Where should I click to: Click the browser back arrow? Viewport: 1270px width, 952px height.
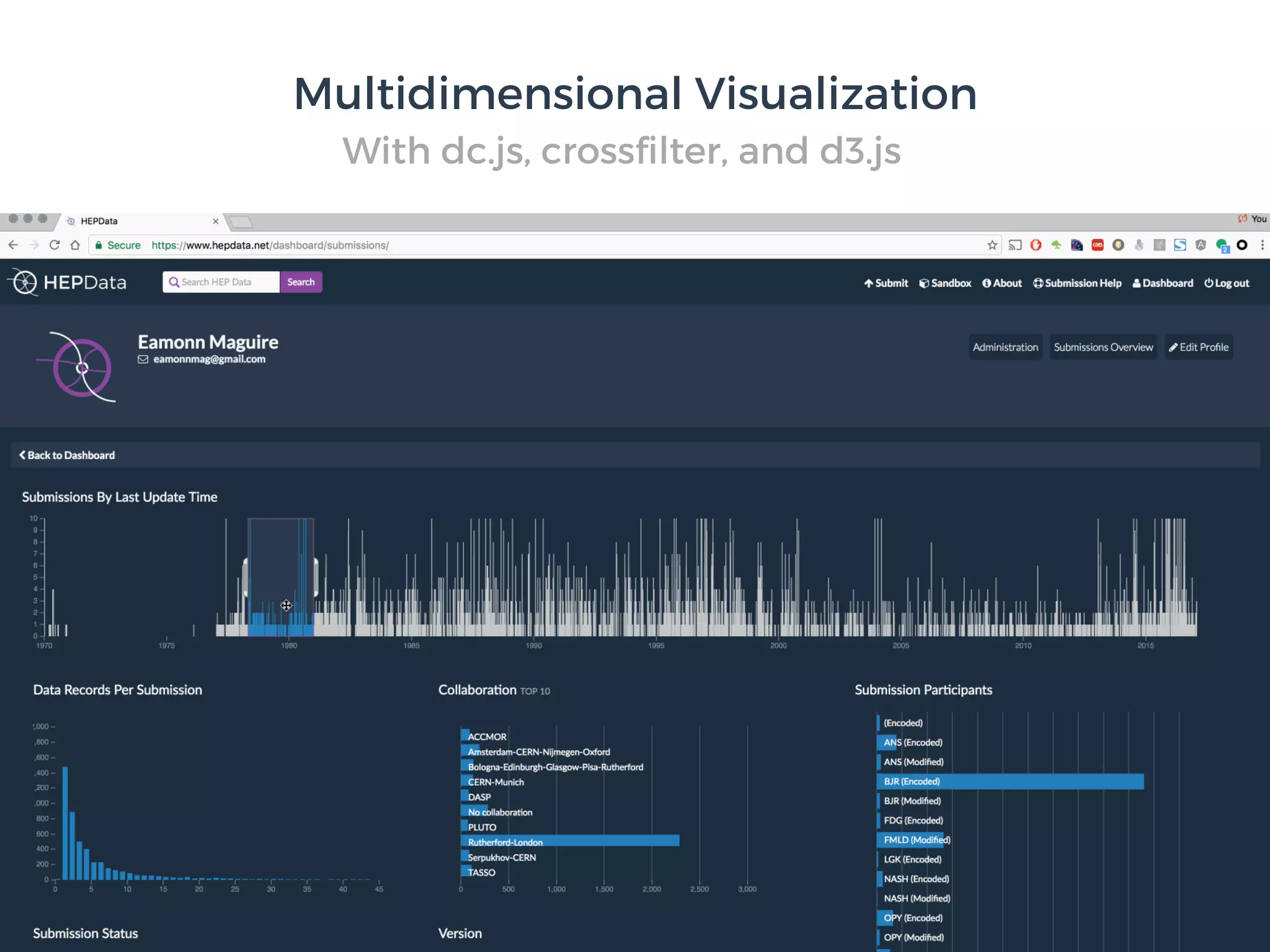click(13, 245)
